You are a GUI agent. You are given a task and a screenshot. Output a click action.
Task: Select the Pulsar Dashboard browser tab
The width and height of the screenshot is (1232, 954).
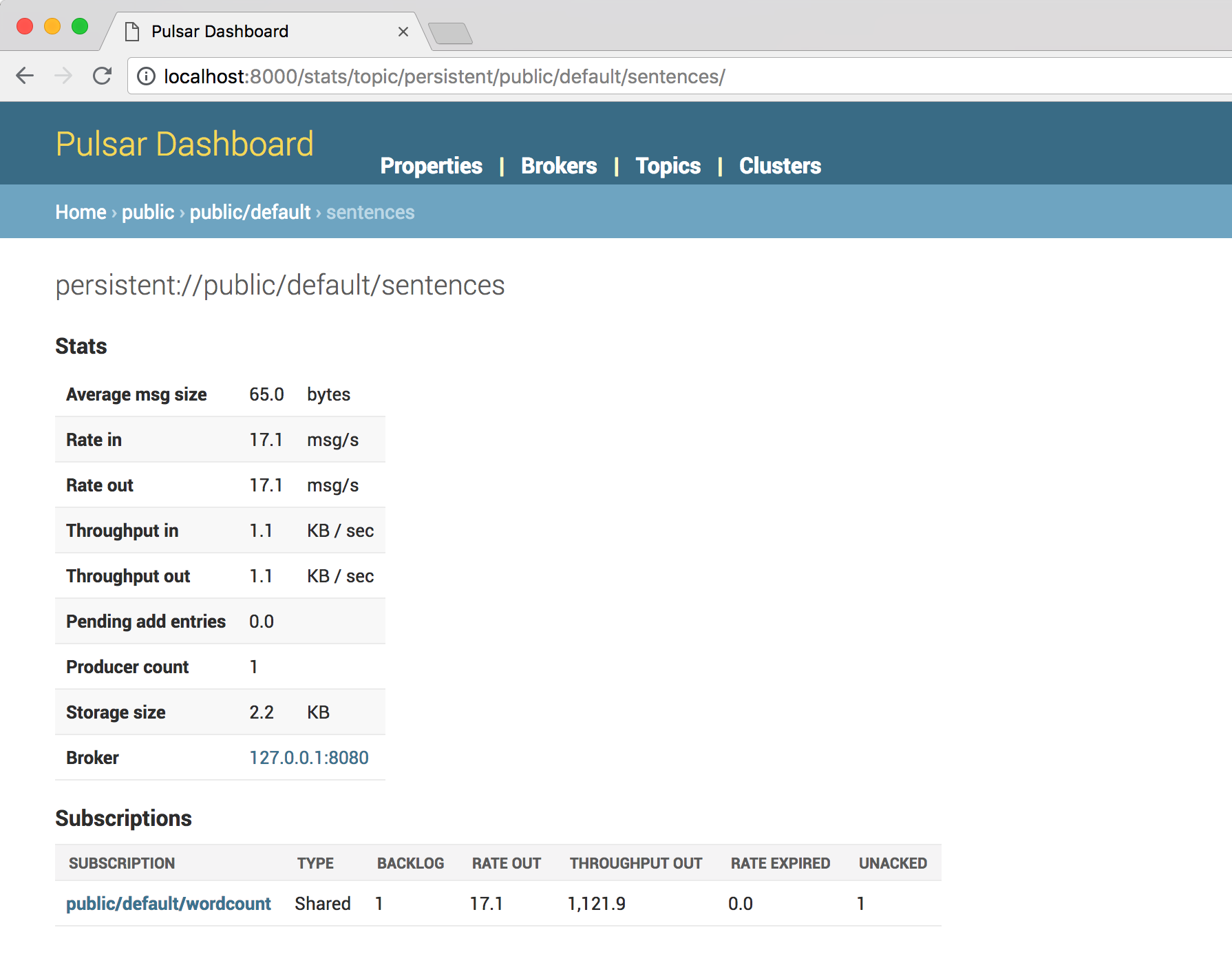point(267,32)
